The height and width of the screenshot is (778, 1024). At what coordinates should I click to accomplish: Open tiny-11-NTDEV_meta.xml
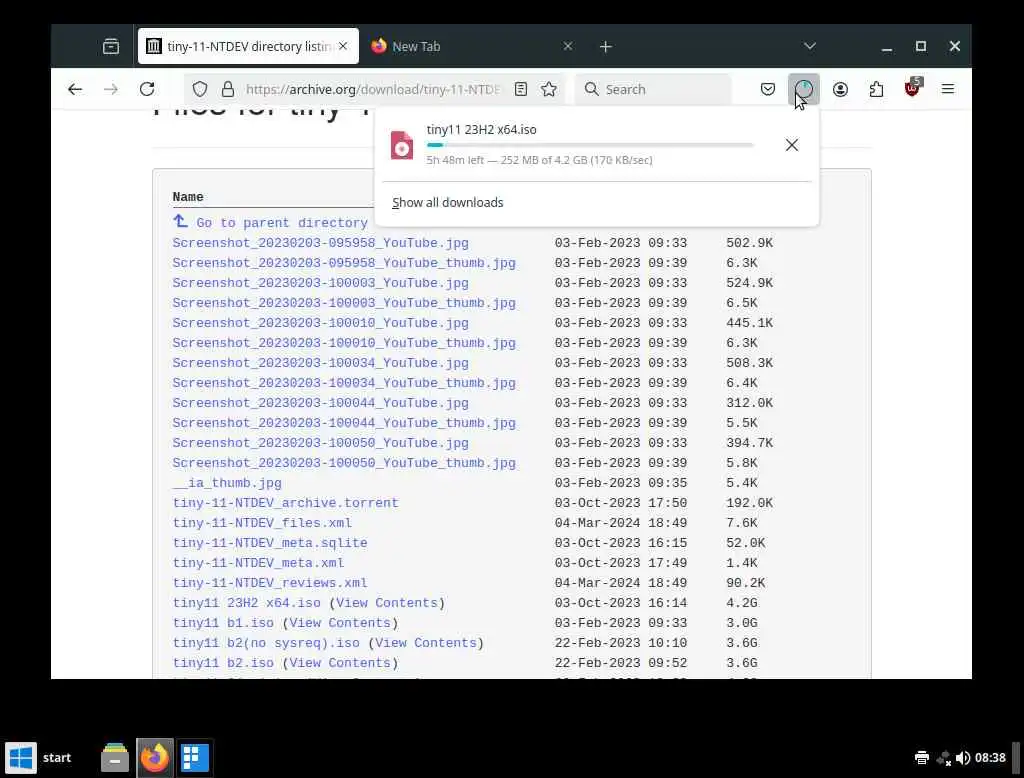pos(258,563)
